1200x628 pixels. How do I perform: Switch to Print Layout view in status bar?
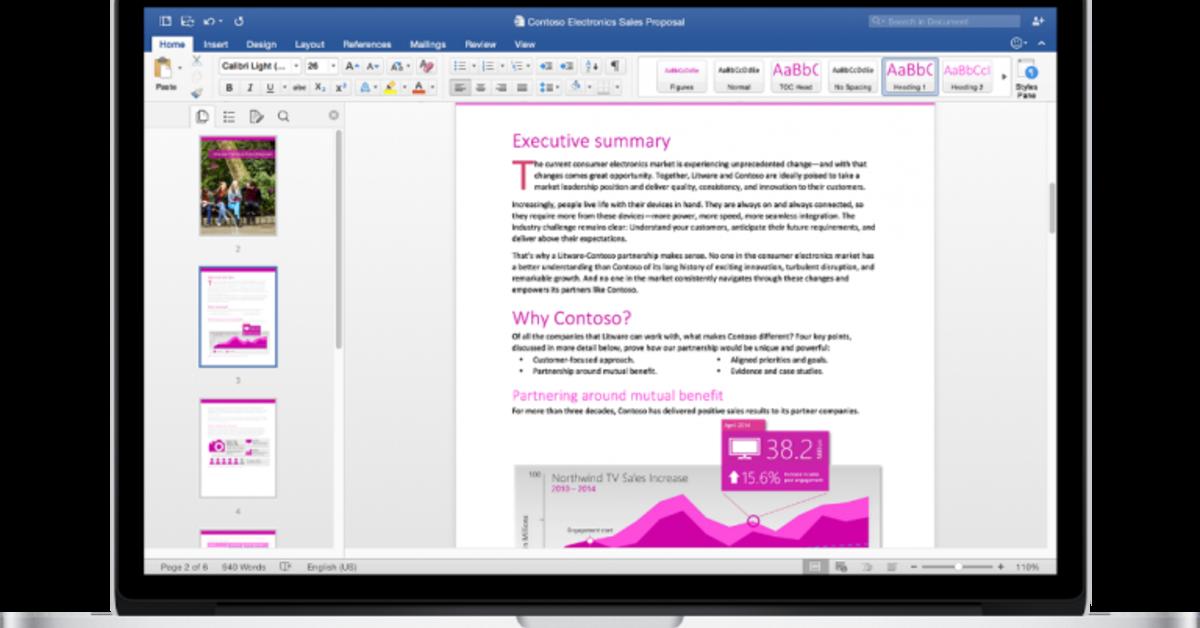pos(815,566)
